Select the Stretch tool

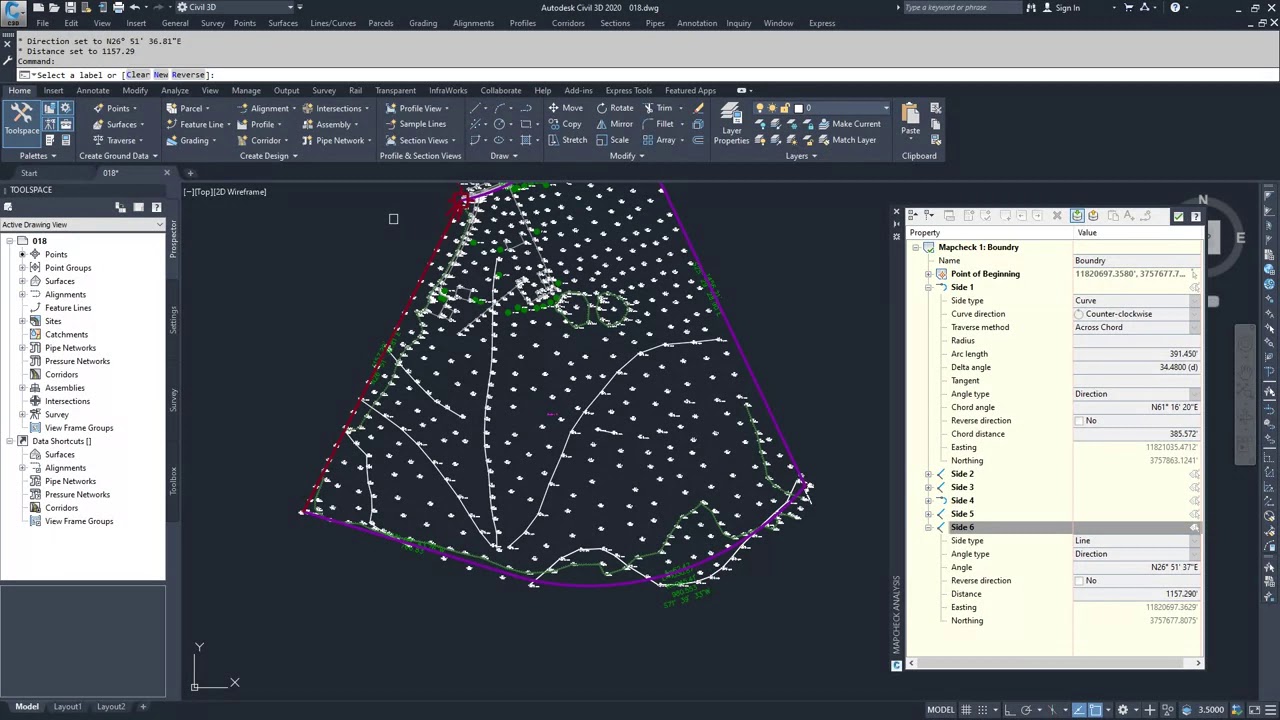click(x=567, y=140)
